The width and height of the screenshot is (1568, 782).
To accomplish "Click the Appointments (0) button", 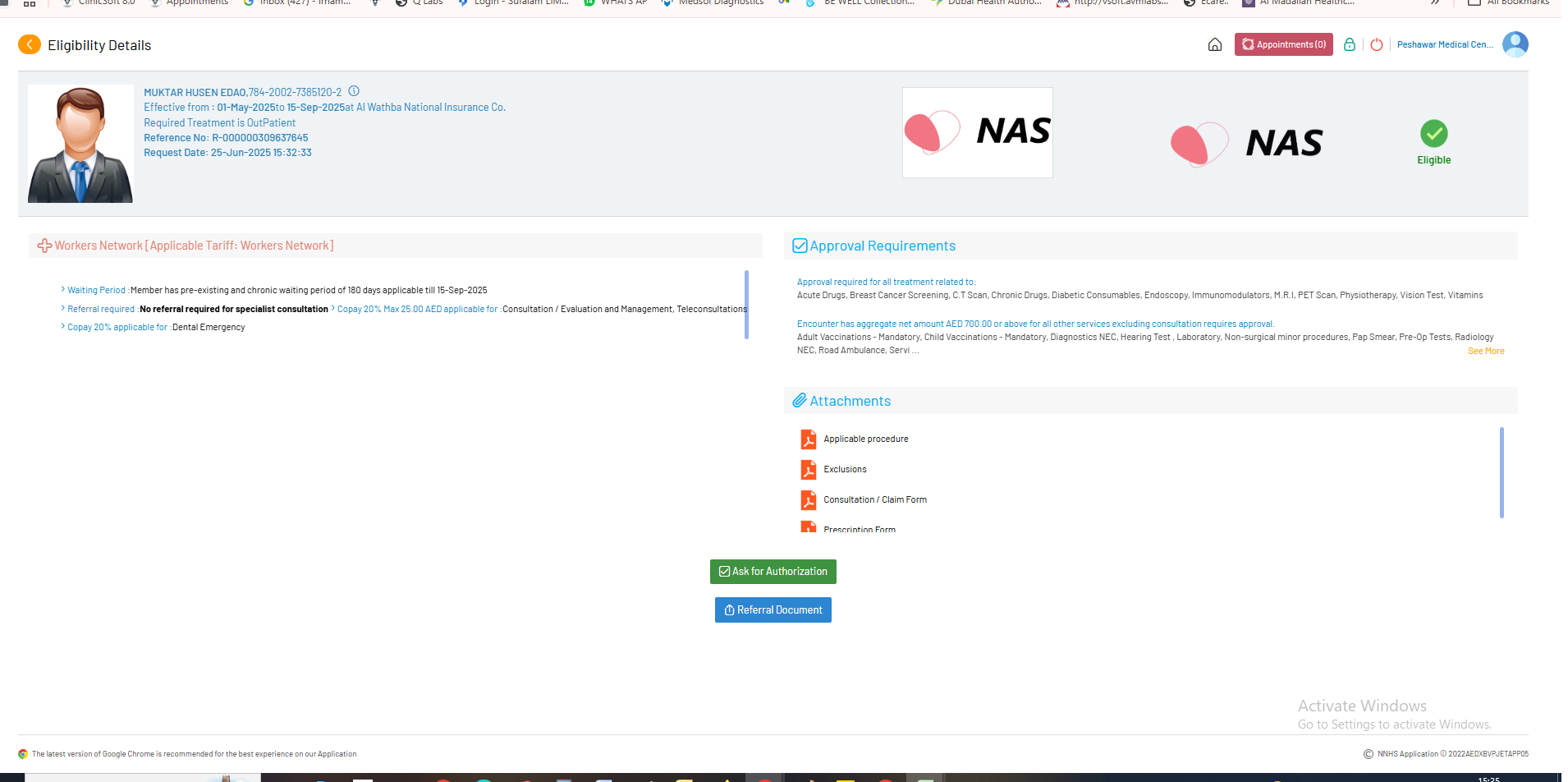I will [1283, 44].
